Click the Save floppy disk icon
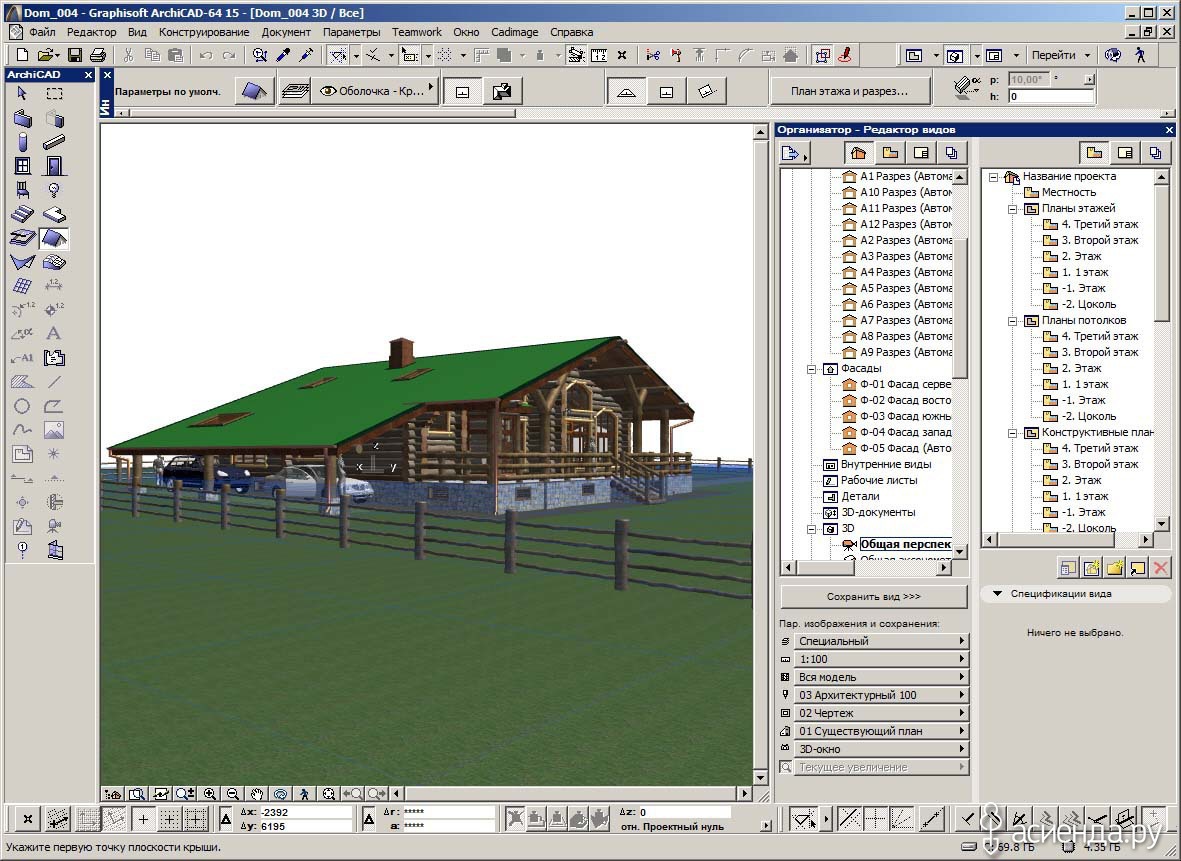Screen dimensions: 1181x861 pyautogui.click(x=75, y=55)
